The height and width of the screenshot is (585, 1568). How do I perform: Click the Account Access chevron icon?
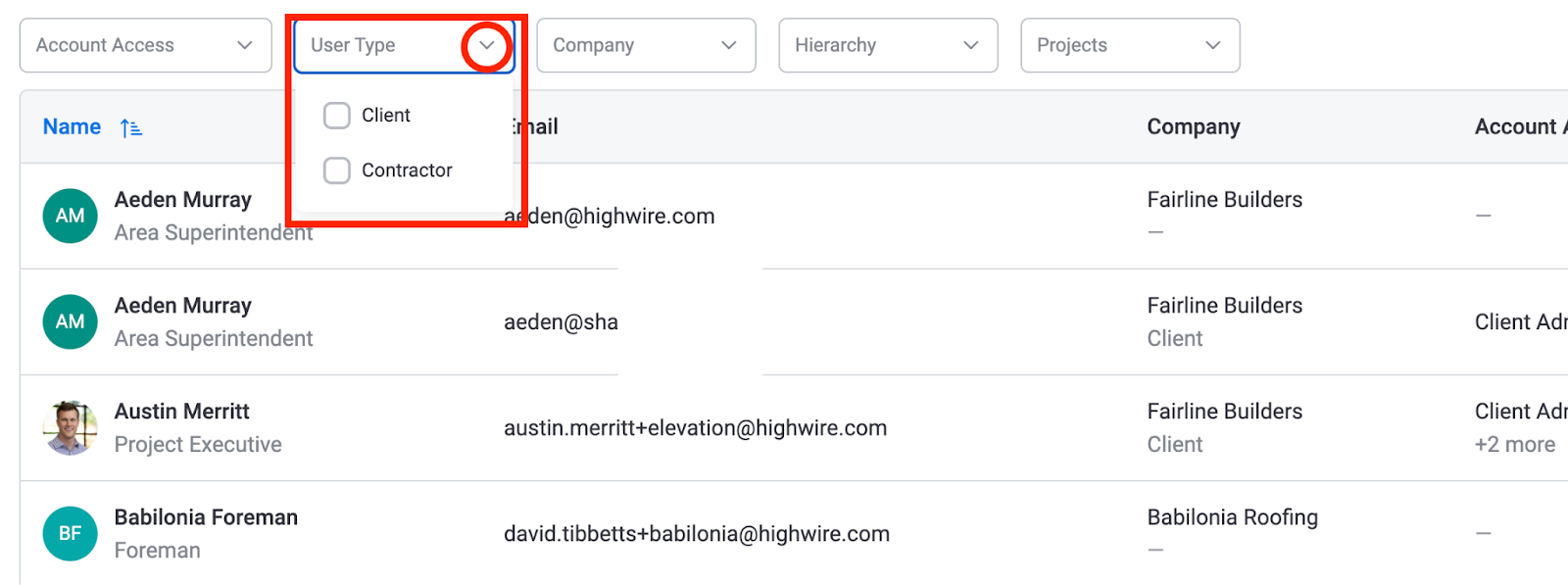coord(245,45)
